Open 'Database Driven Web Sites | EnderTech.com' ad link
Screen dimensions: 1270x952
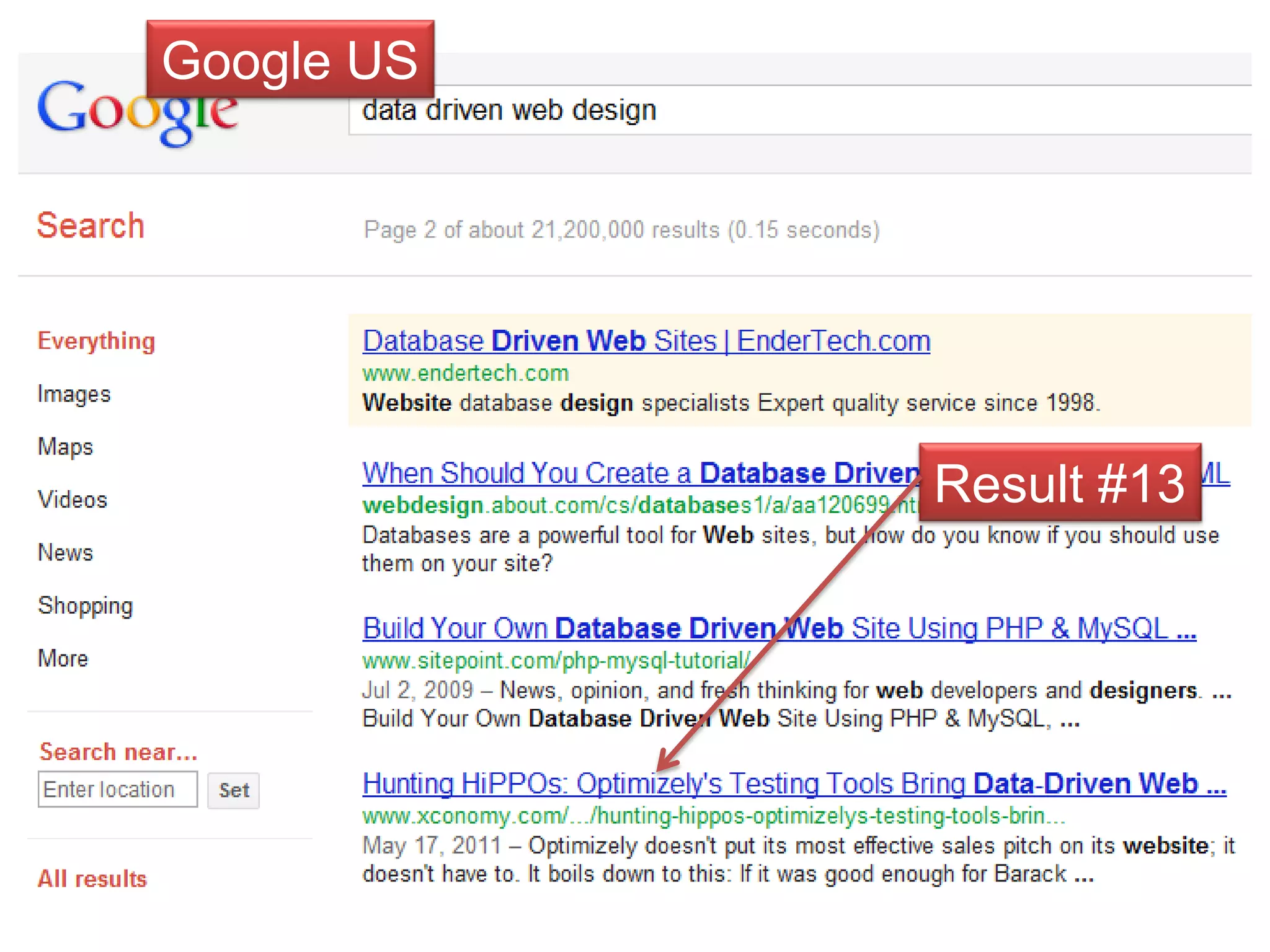coord(646,341)
